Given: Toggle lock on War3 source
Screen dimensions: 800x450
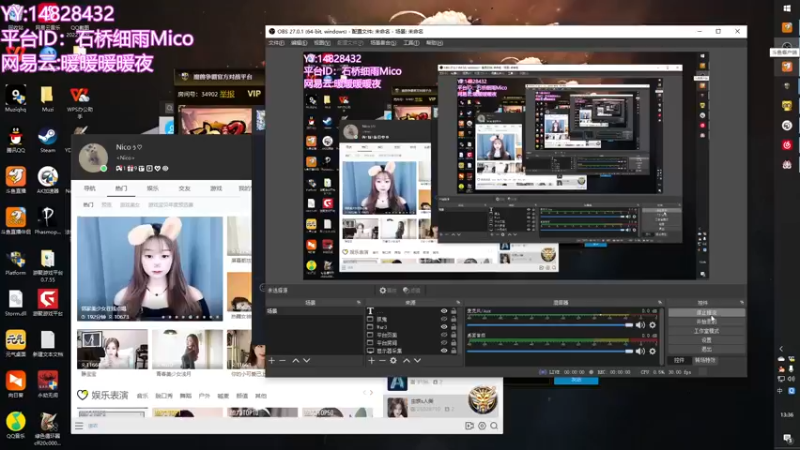Looking at the screenshot, I should (x=454, y=327).
